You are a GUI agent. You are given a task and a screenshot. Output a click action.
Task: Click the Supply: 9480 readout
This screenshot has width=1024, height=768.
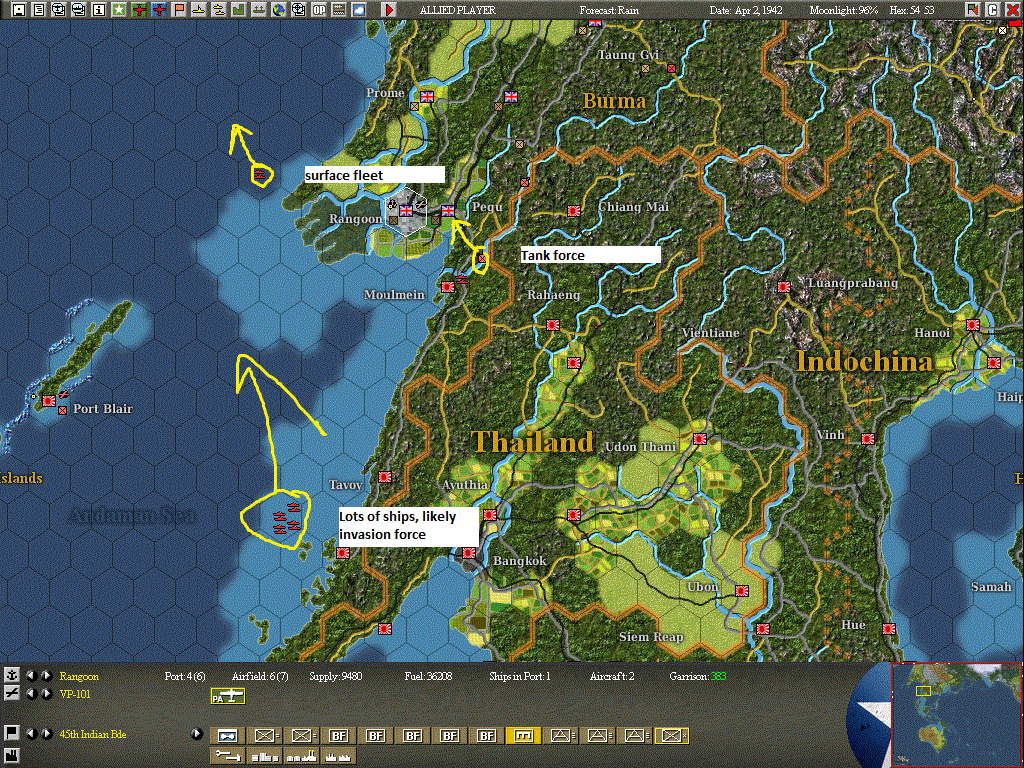(x=335, y=676)
